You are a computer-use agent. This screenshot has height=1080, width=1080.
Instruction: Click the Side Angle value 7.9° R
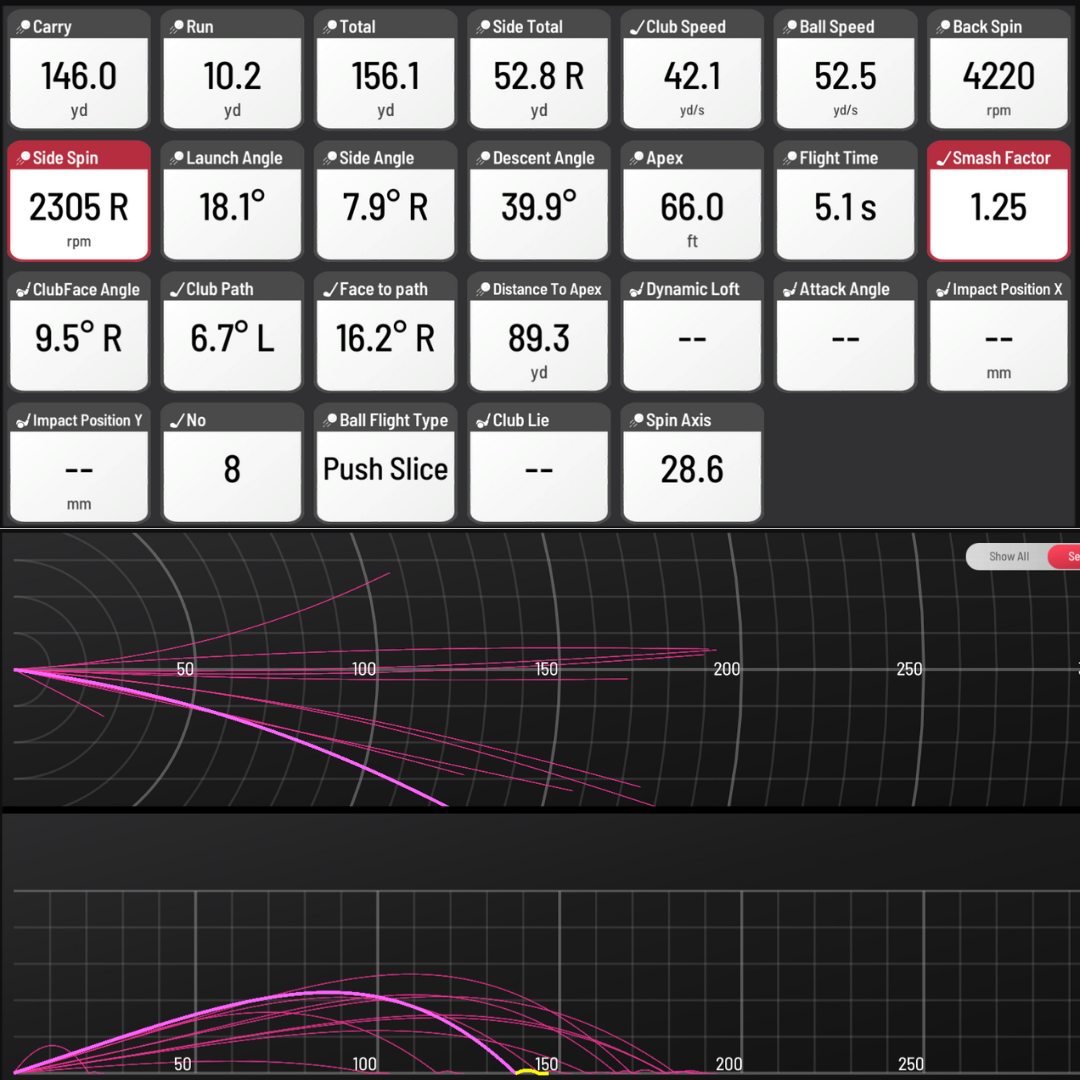tap(386, 206)
